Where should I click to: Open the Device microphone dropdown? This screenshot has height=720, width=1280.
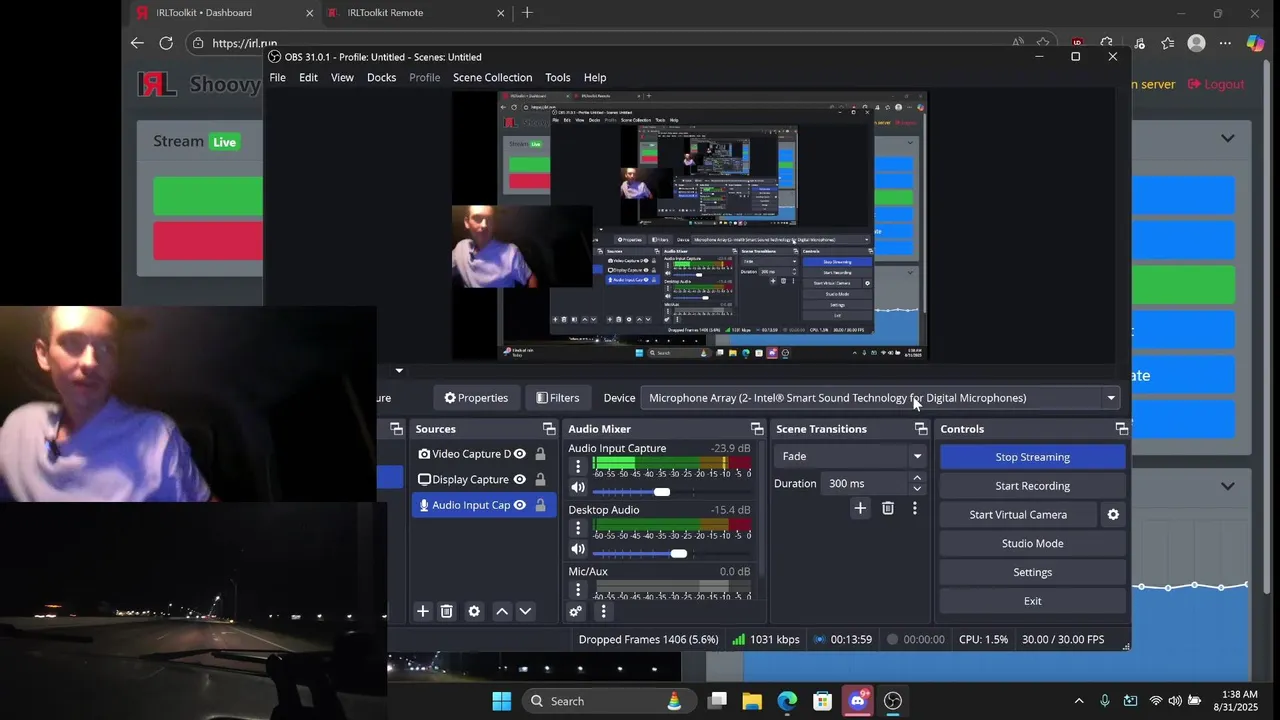pyautogui.click(x=880, y=398)
